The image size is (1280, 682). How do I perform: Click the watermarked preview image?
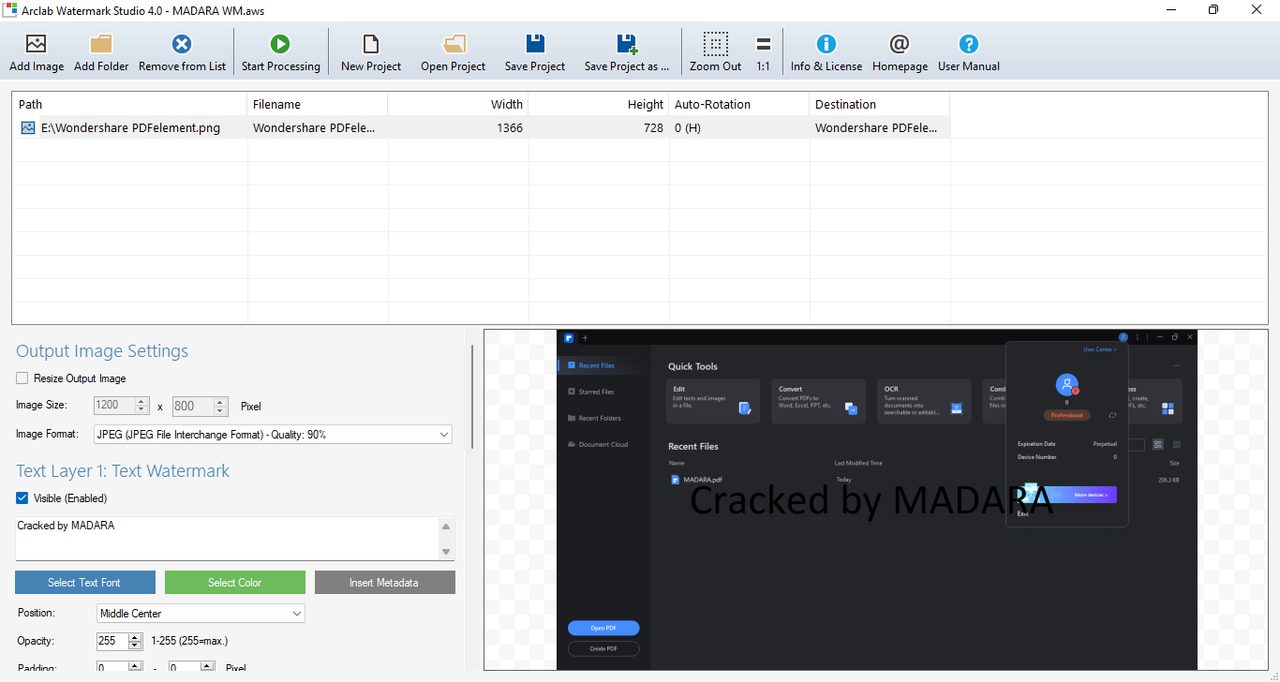877,500
